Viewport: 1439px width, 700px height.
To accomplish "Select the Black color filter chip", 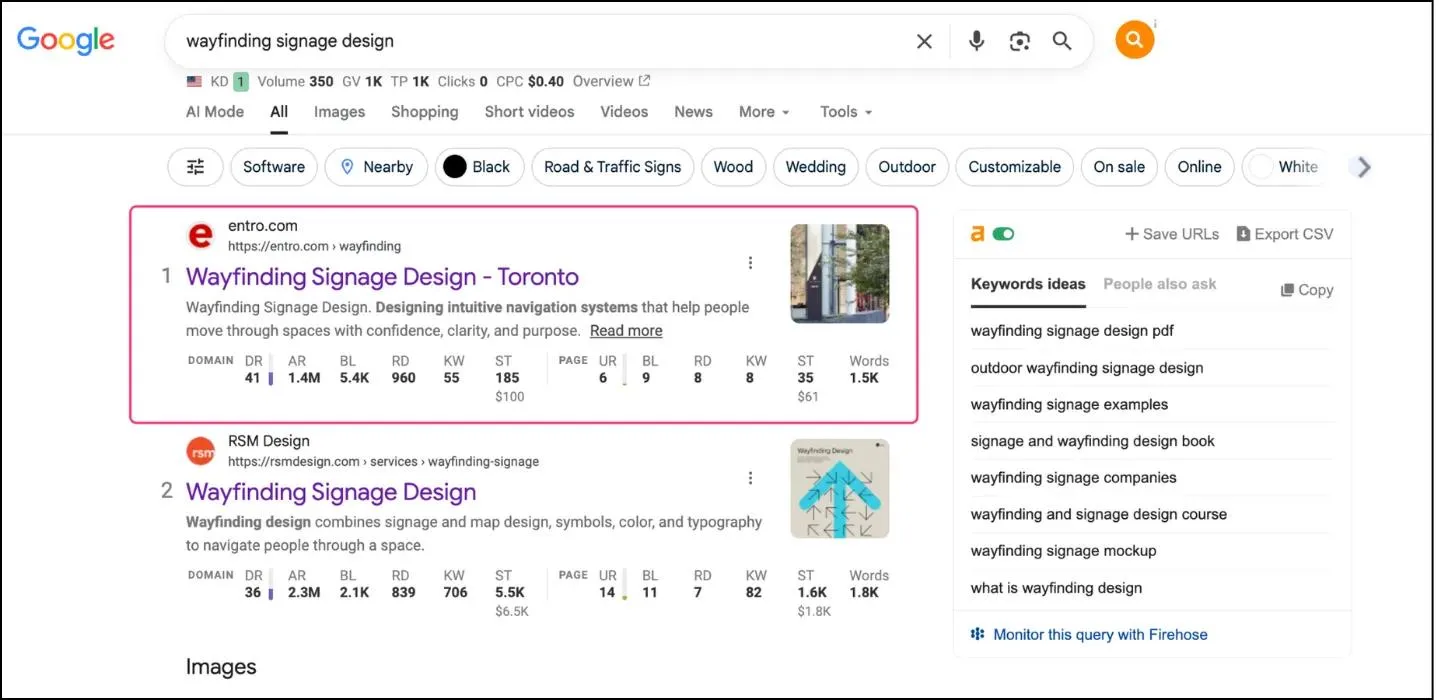I will (x=479, y=167).
